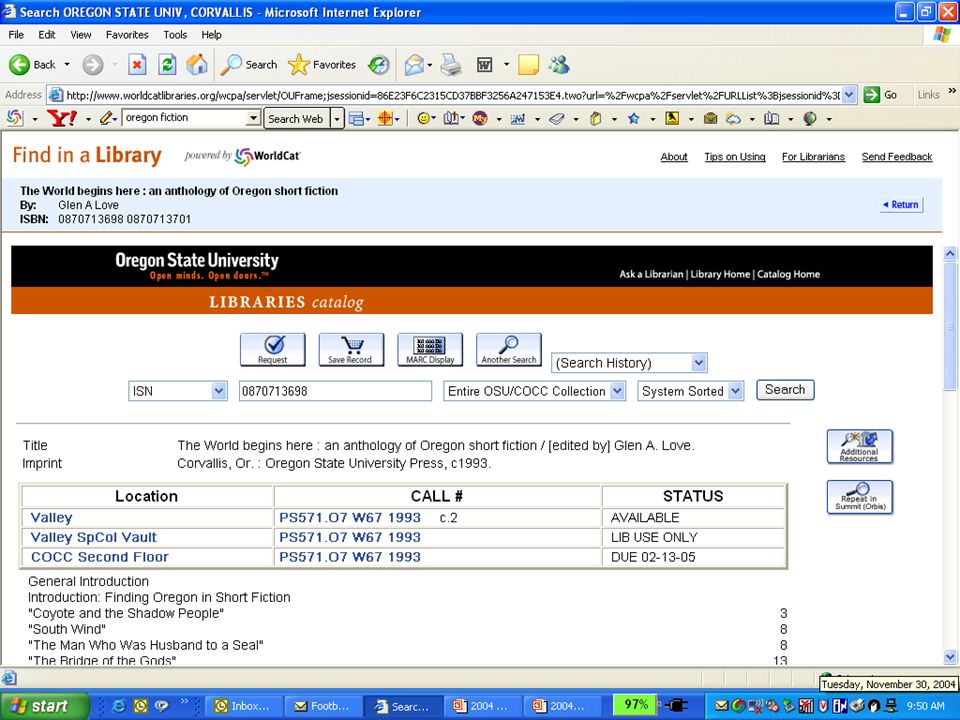Click the Go button next to address
Image resolution: width=960 pixels, height=720 pixels.
[880, 95]
